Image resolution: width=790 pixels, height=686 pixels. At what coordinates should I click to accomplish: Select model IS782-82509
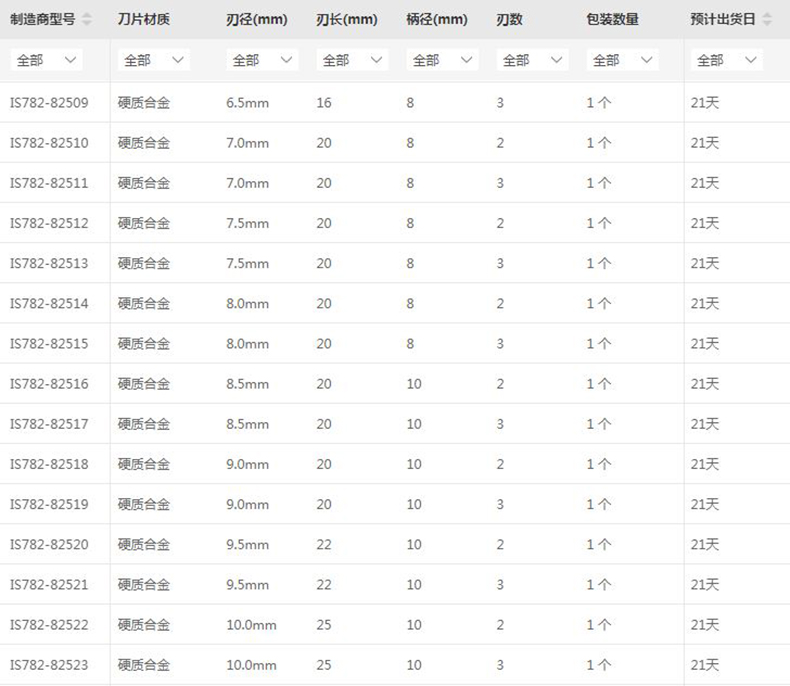(49, 103)
